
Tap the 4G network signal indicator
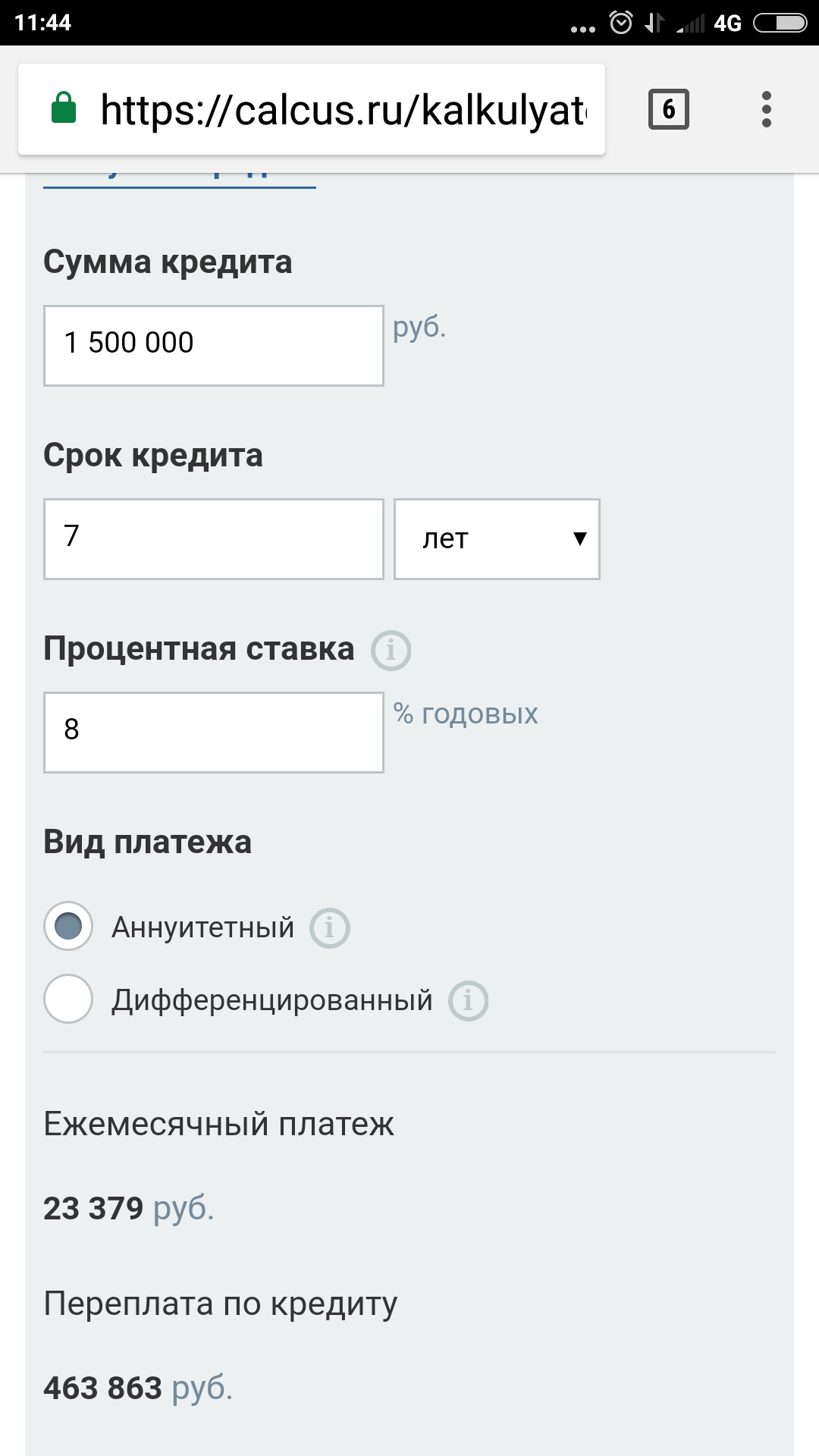(726, 23)
